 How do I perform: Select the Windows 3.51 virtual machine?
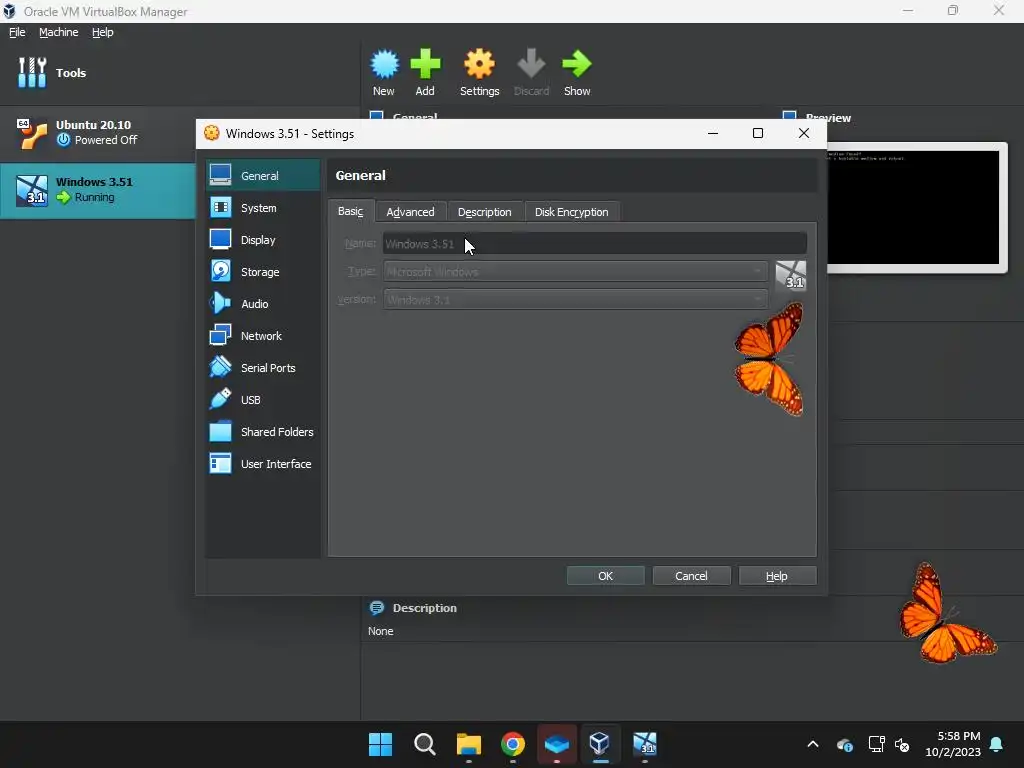[x=98, y=190]
